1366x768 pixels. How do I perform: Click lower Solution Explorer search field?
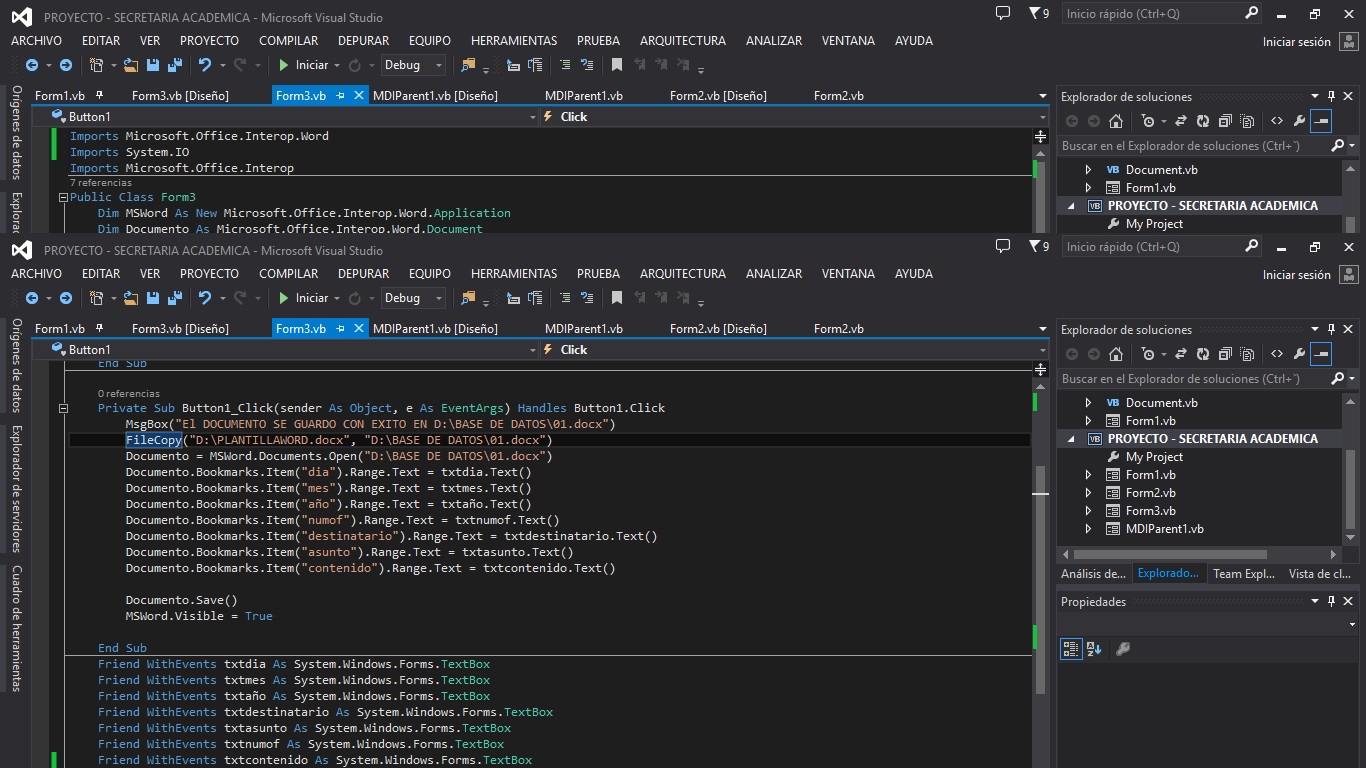[1195, 379]
